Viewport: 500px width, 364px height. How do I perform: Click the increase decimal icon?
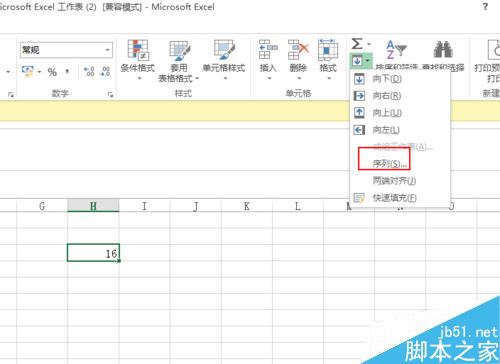(89, 71)
